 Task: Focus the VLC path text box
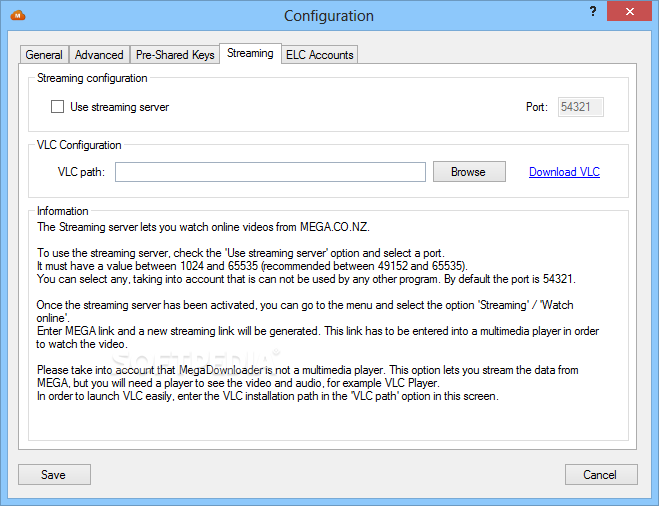tap(270, 172)
